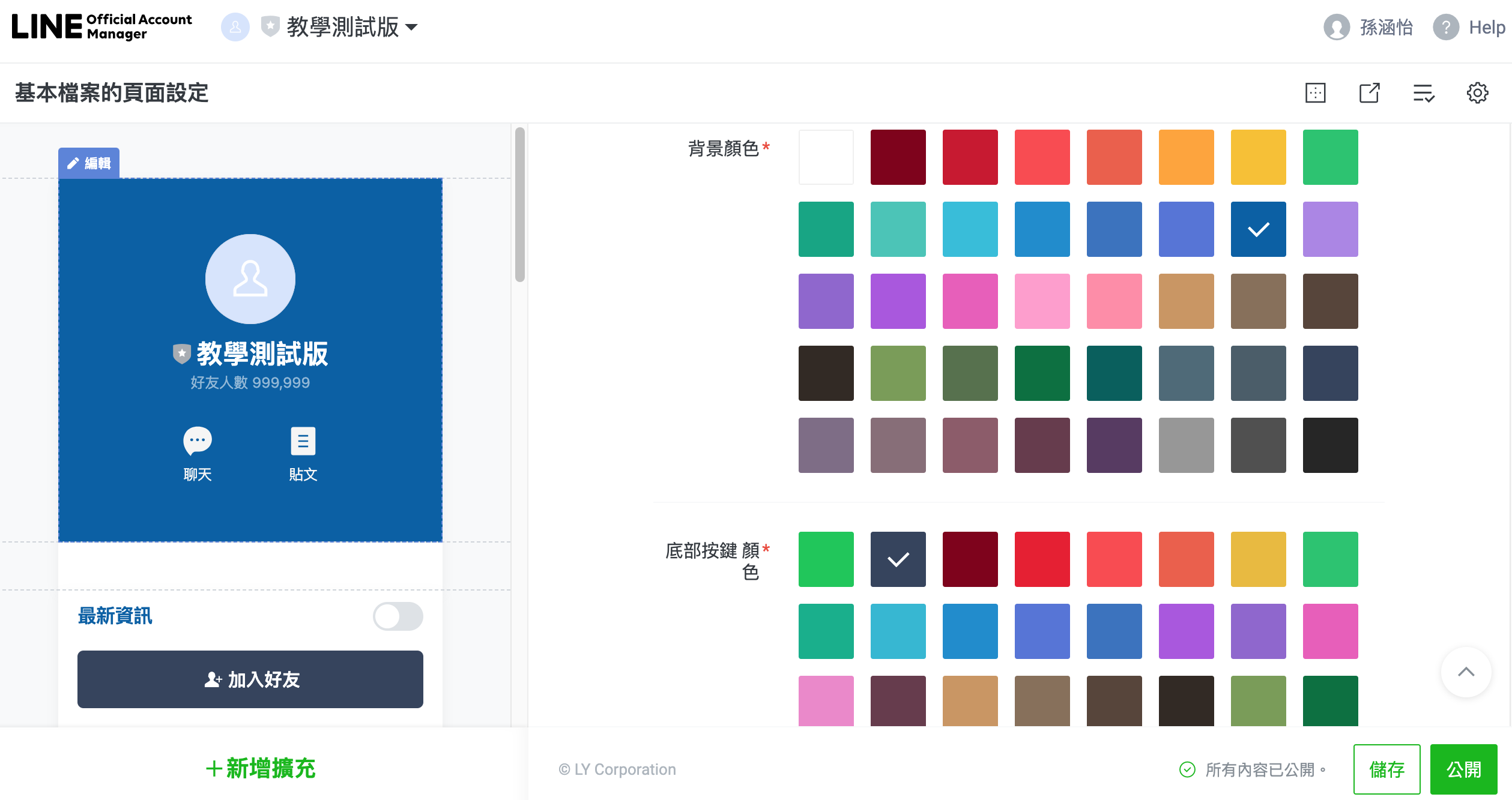Open the 孫涵怡 user profile menu
The height and width of the screenshot is (800, 1512).
click(1368, 27)
